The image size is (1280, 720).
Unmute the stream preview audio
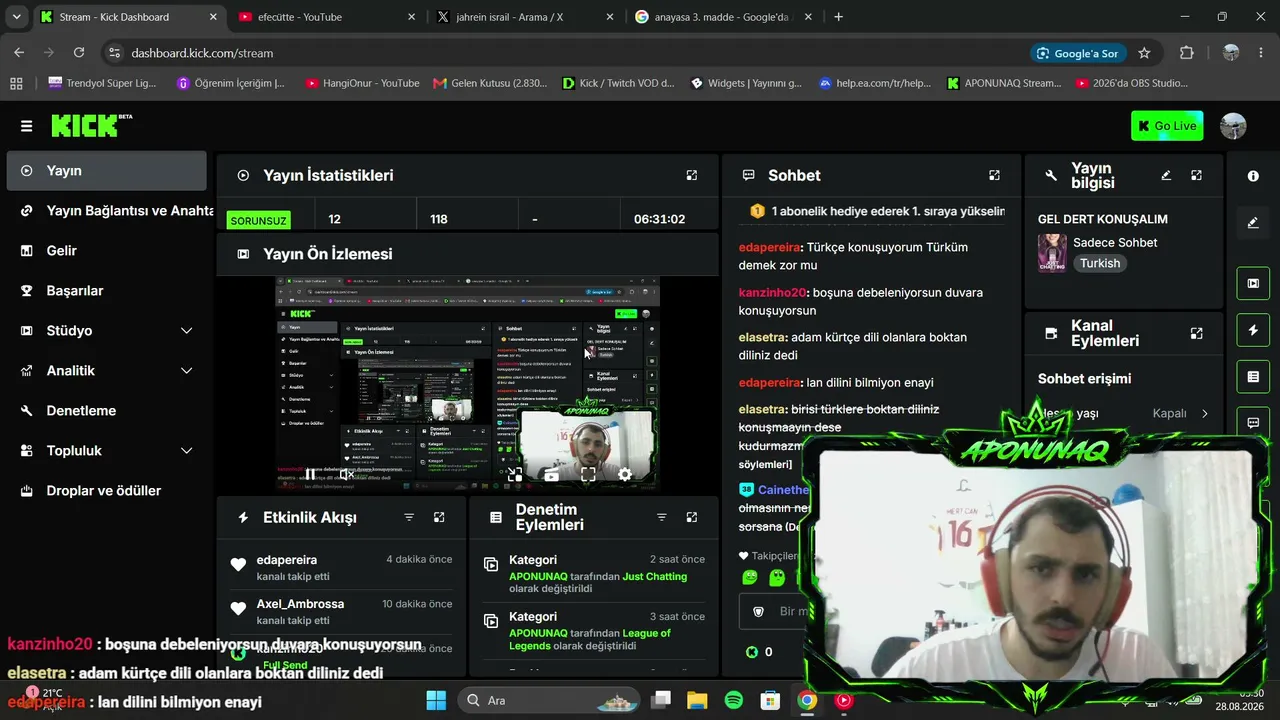point(346,474)
